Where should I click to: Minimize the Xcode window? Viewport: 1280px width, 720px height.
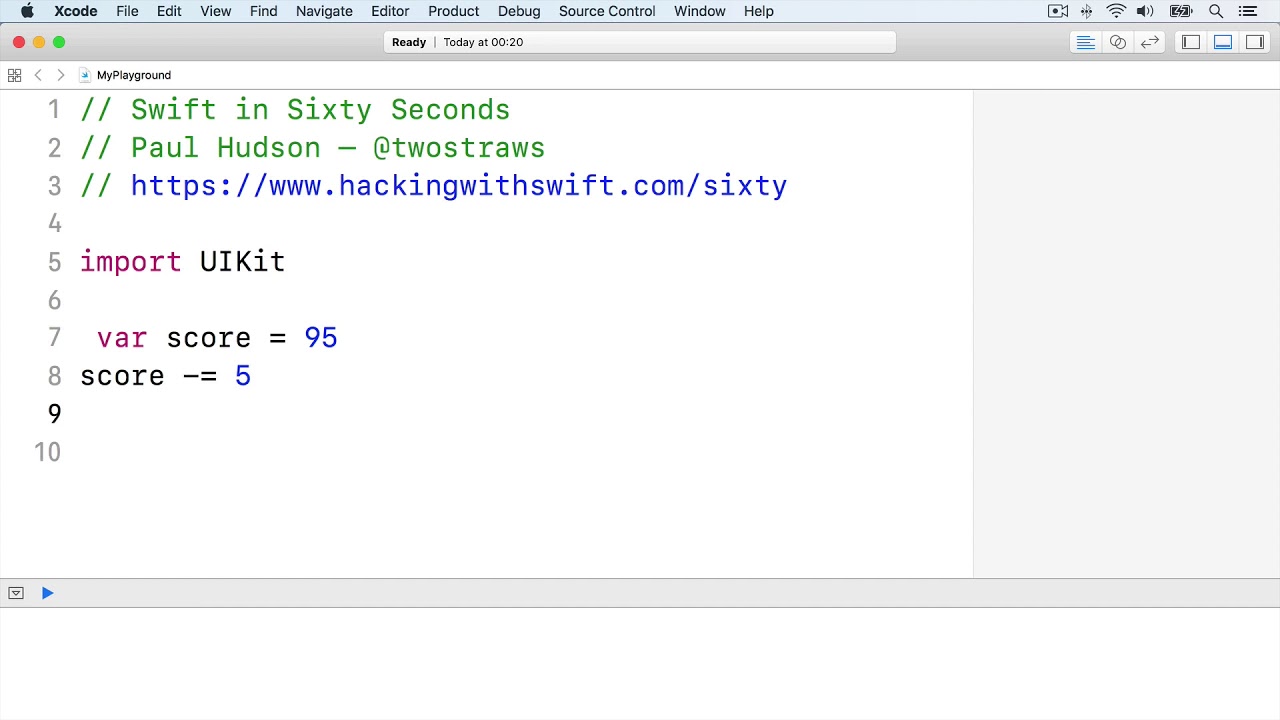tap(39, 42)
